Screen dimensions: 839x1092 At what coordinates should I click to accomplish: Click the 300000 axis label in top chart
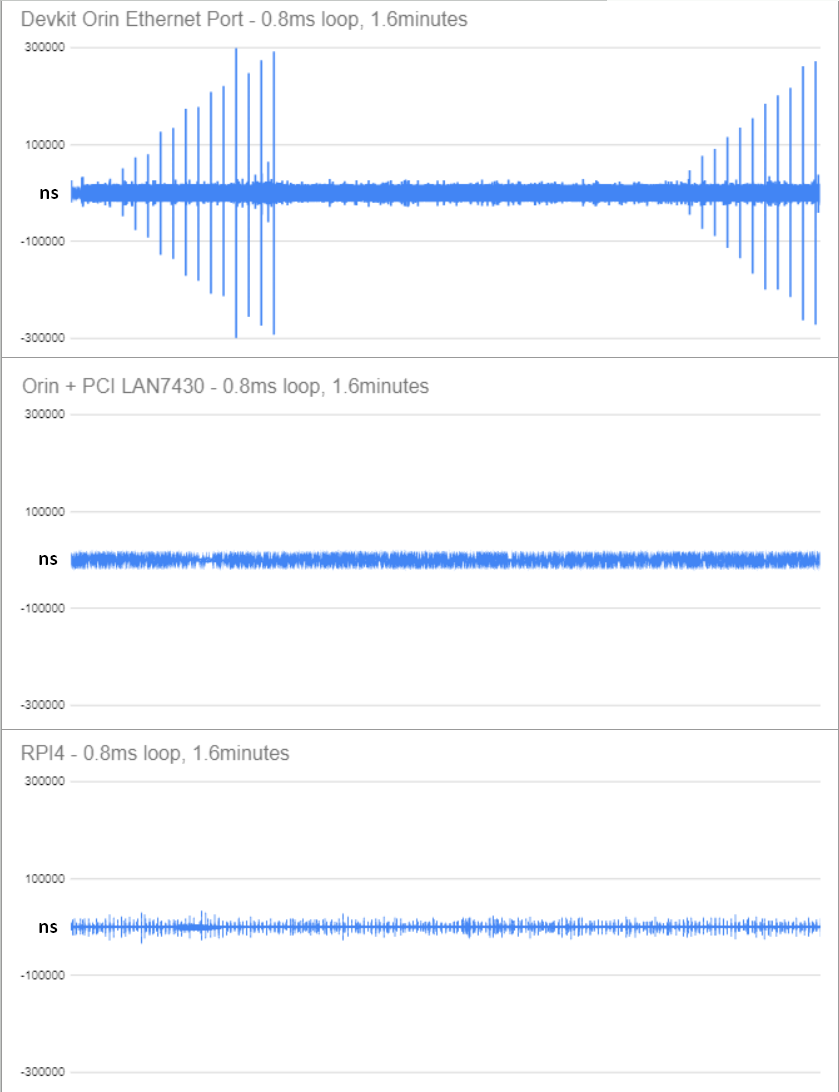click(x=45, y=47)
